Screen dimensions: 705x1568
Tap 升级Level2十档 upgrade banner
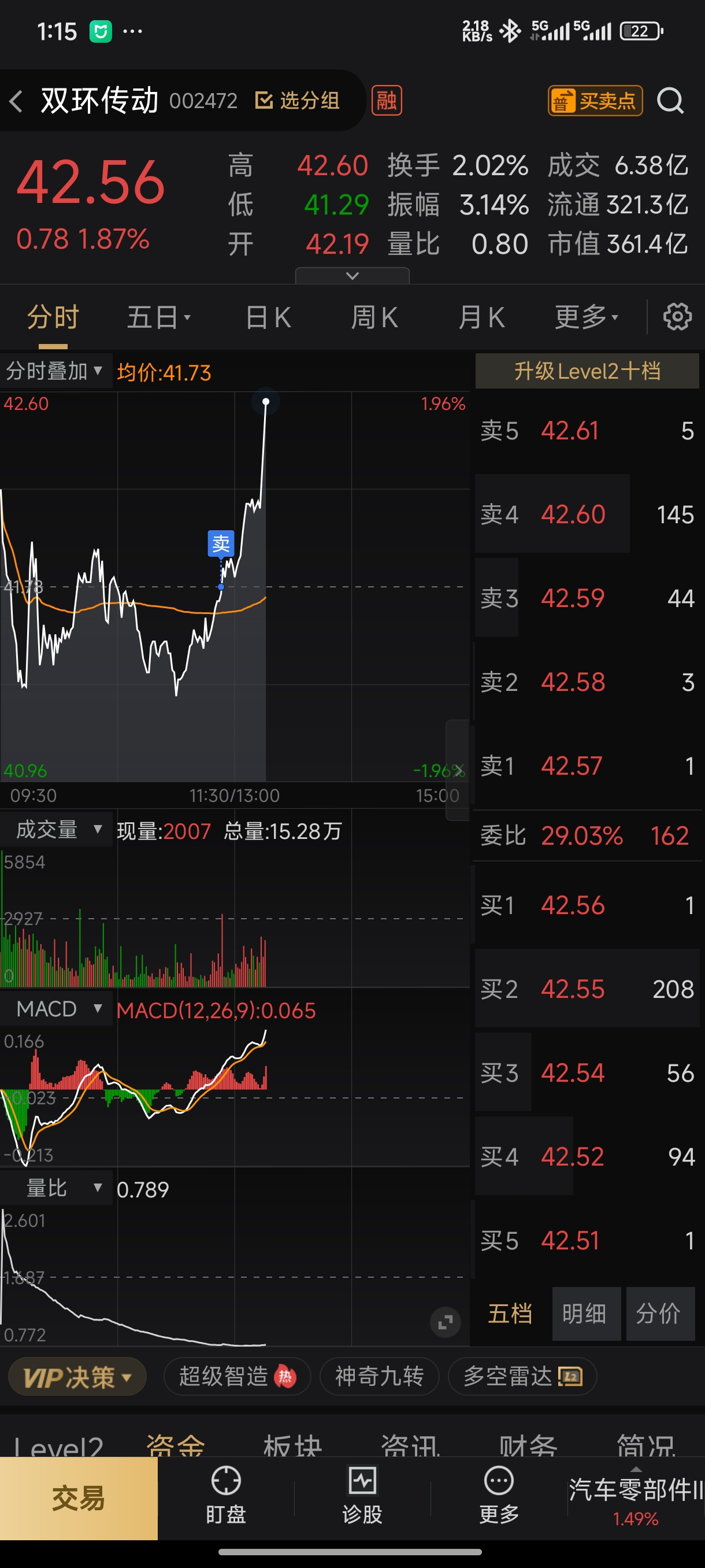587,371
